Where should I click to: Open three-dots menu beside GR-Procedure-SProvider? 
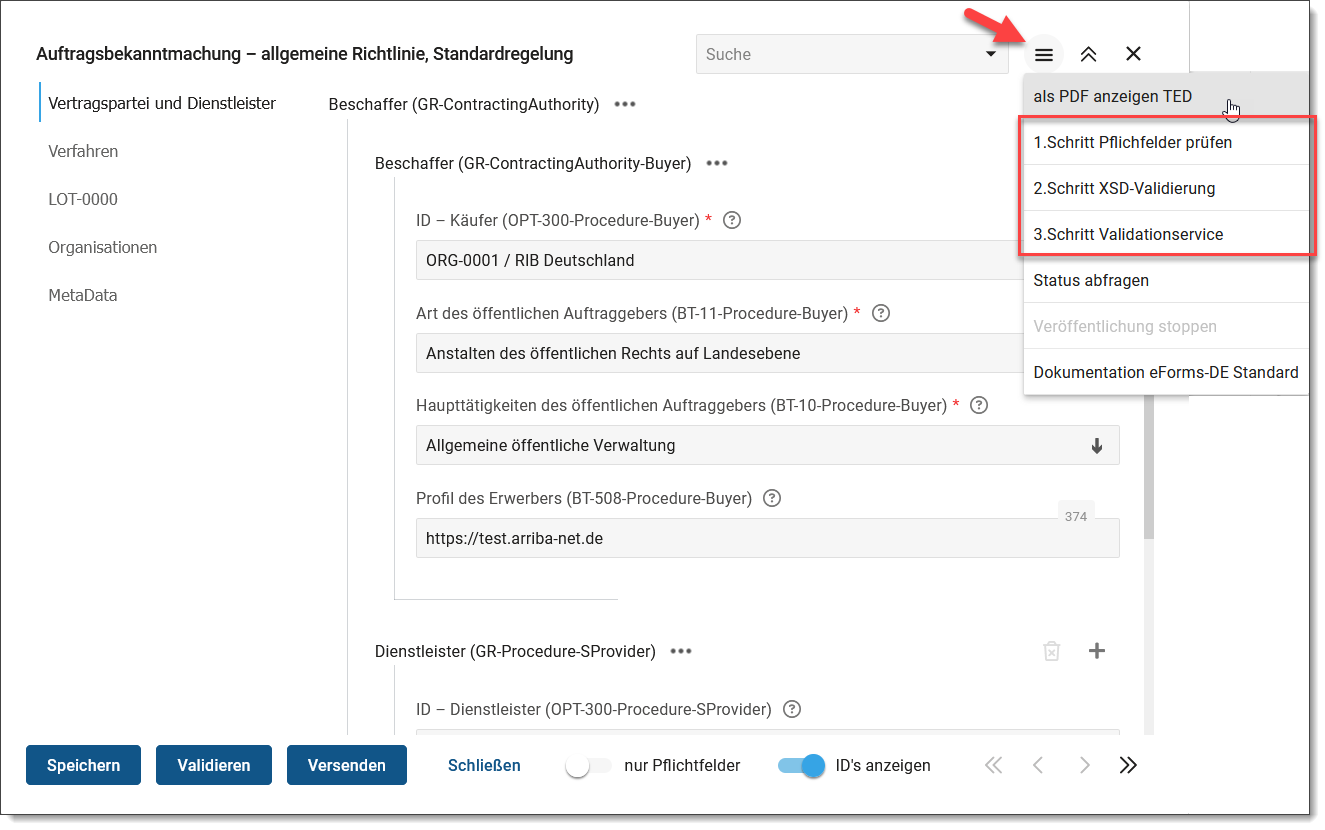[x=681, y=651]
